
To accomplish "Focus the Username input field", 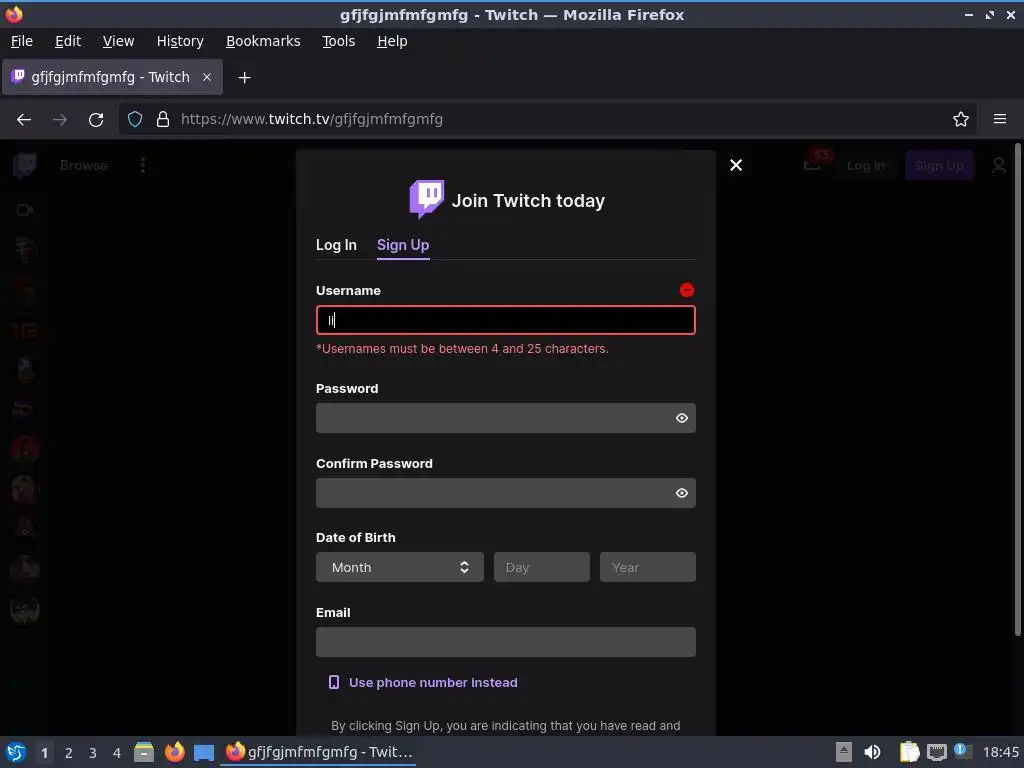I will (505, 320).
